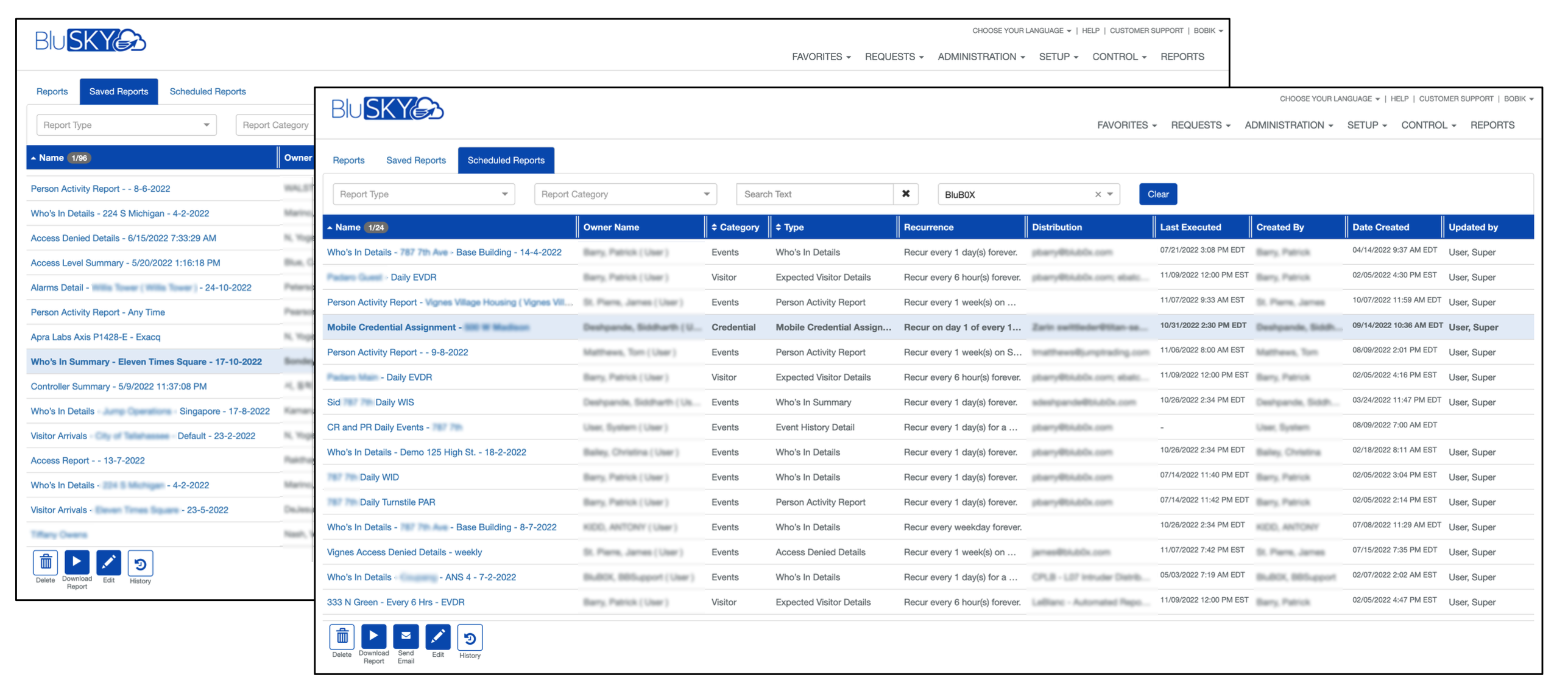Click the Delete trash icon on Saved Reports panel
Image resolution: width=1568 pixels, height=694 pixels.
[x=46, y=563]
